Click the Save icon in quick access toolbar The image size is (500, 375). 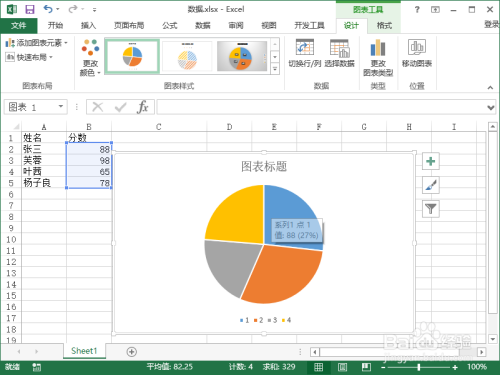(x=30, y=9)
